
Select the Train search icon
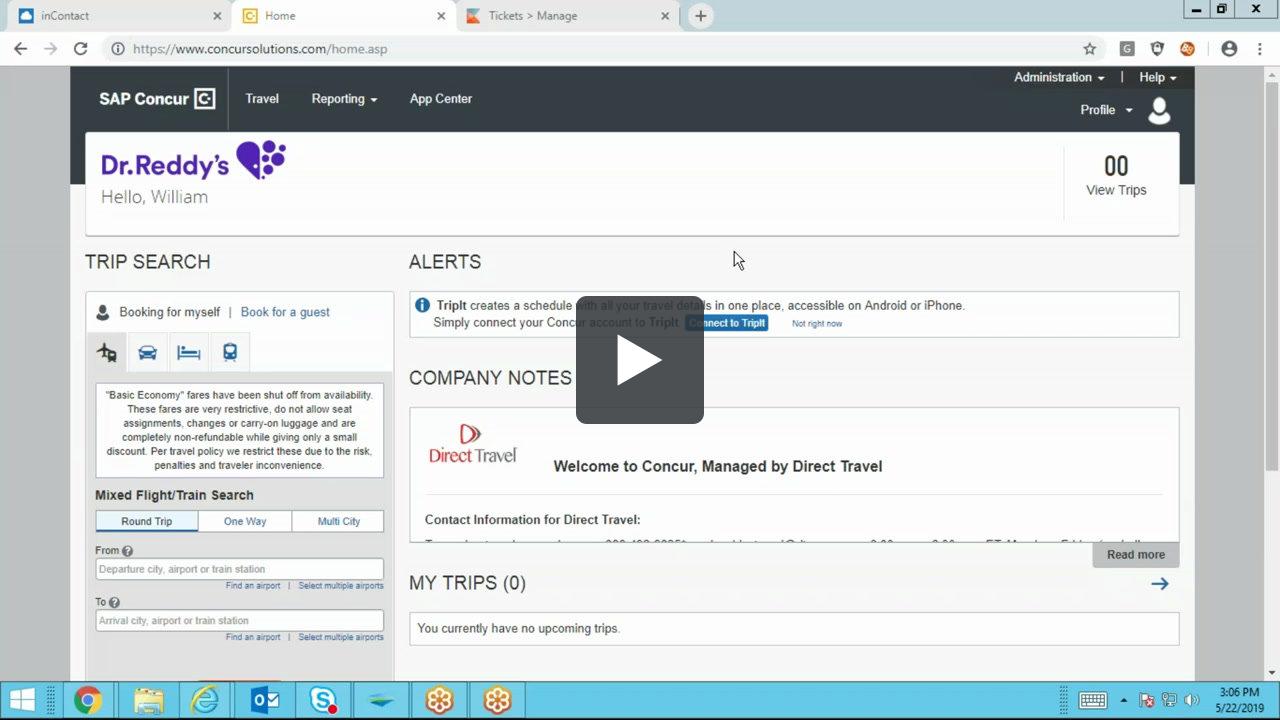click(230, 352)
